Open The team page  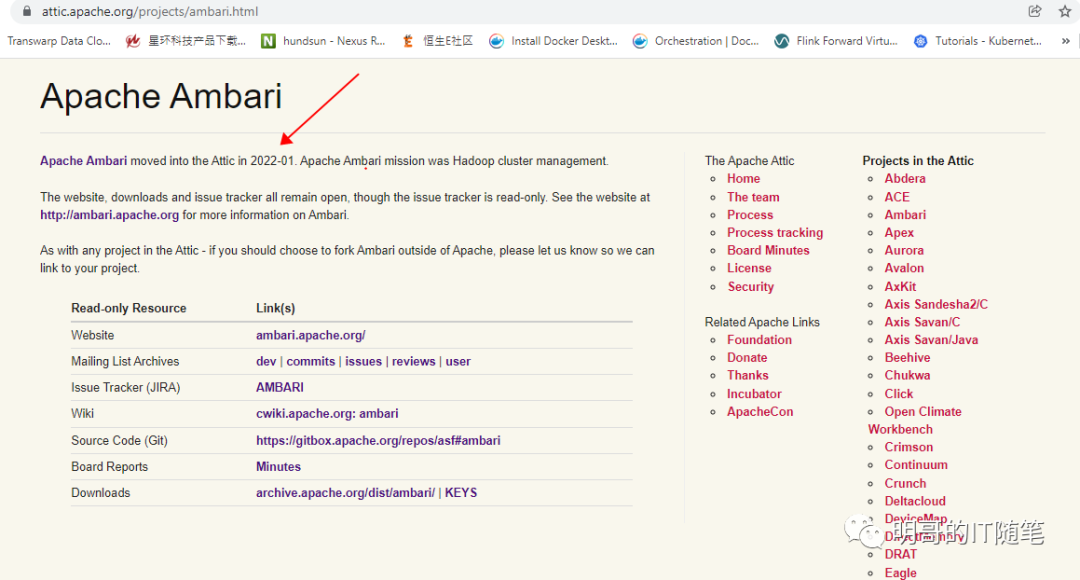click(753, 197)
